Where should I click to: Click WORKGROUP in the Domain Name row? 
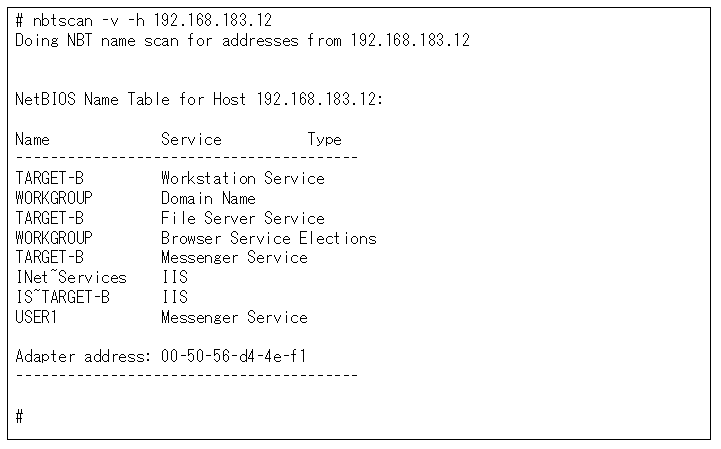coord(54,198)
